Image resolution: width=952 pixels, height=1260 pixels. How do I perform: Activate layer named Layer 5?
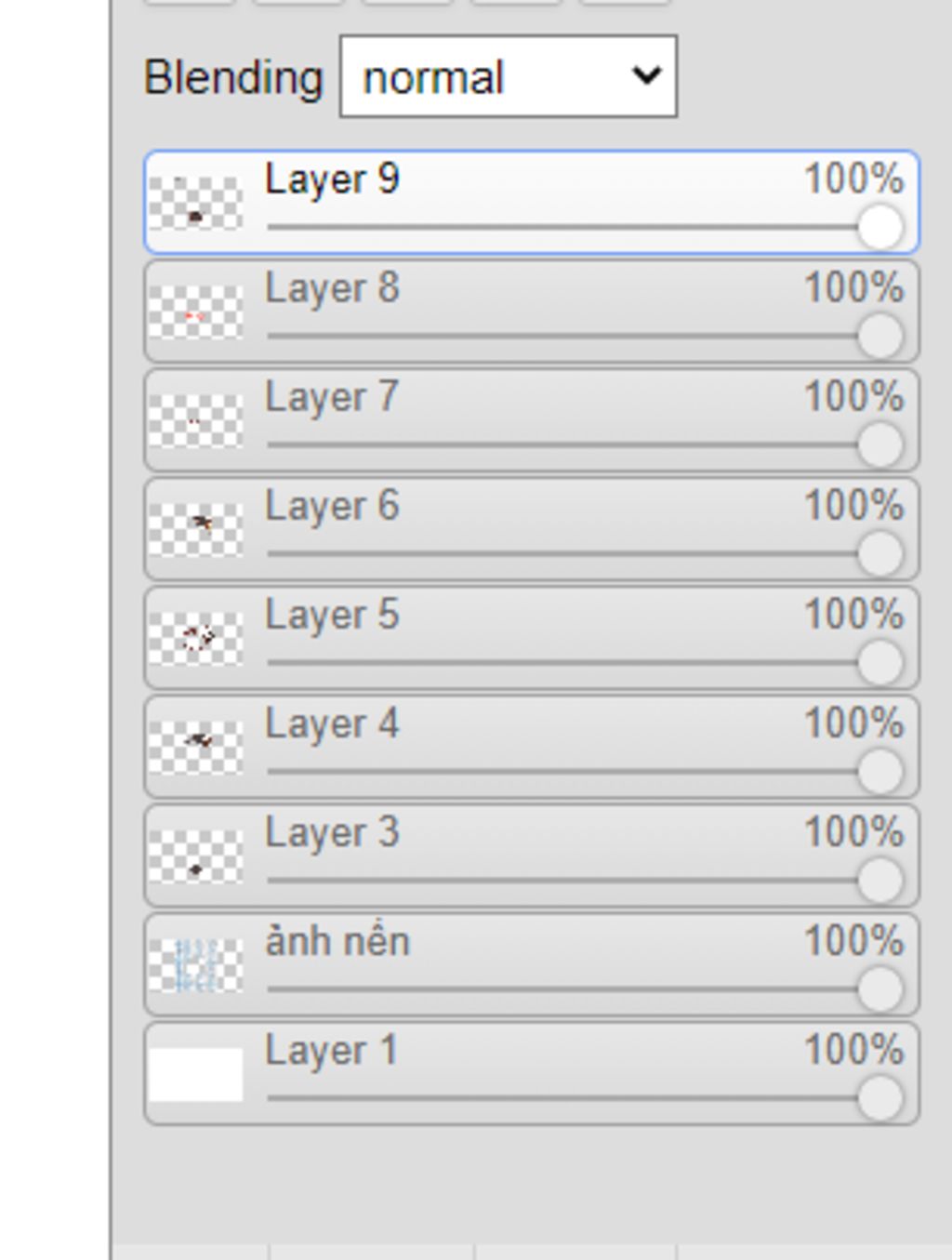pos(531,638)
